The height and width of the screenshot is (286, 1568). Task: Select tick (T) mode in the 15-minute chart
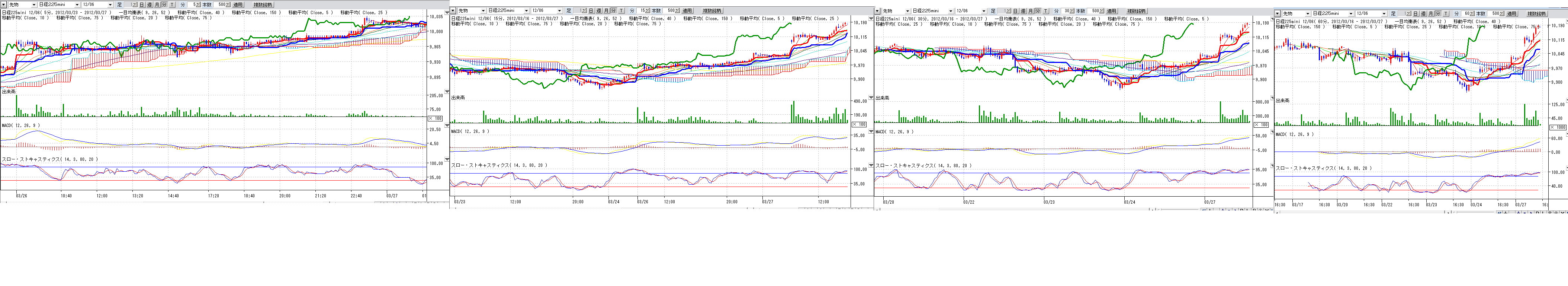click(621, 11)
